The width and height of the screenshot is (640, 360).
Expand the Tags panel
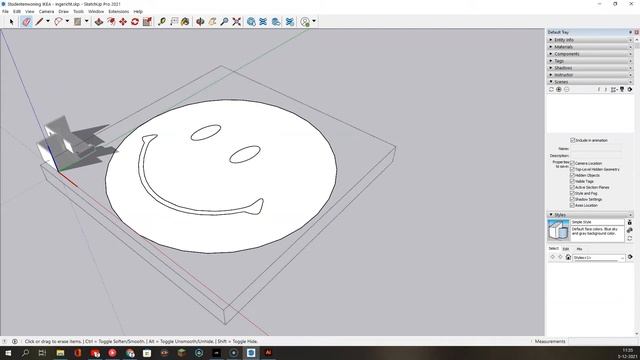(590, 61)
